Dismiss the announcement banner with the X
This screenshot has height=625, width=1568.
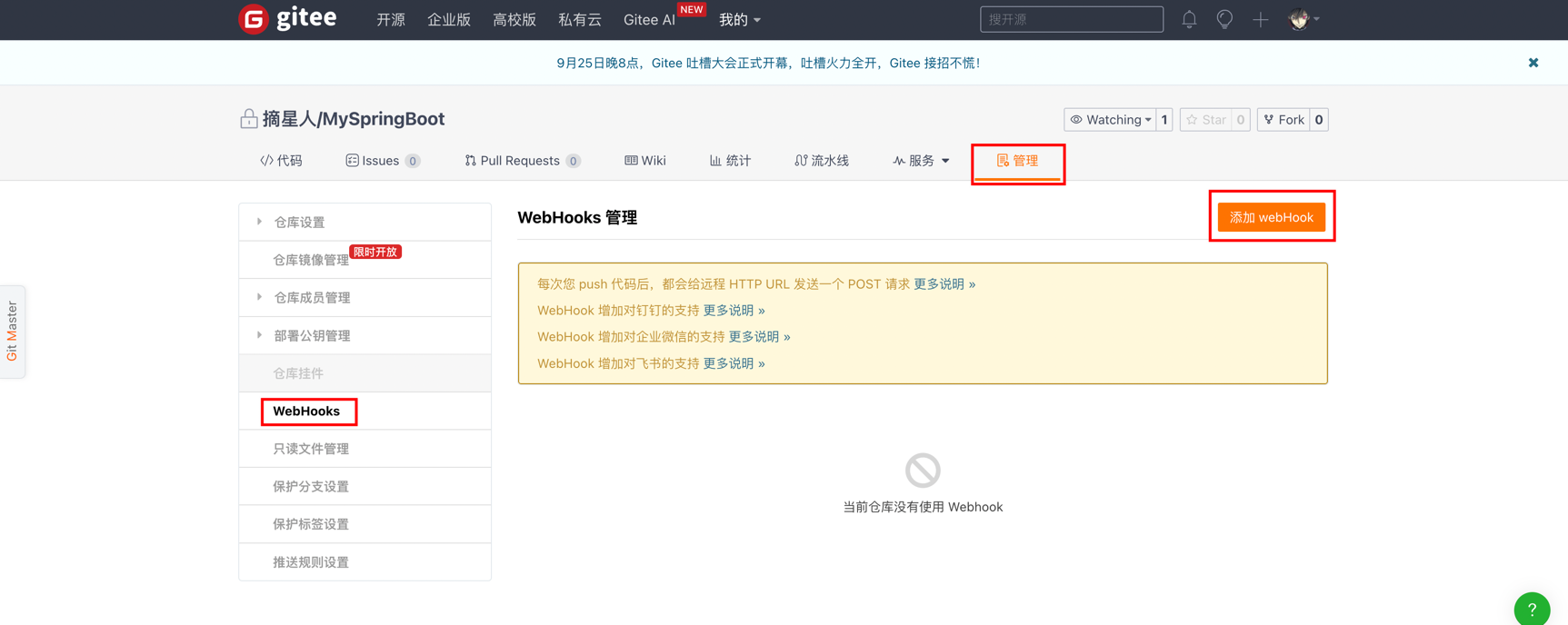[x=1533, y=63]
